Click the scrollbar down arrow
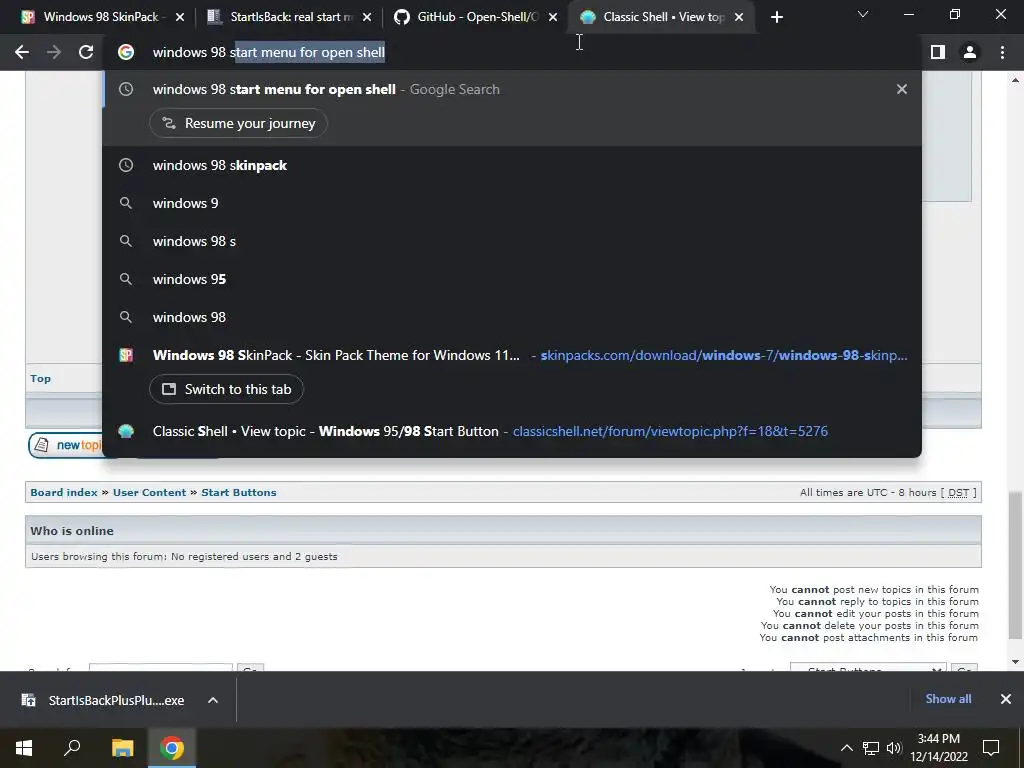The image size is (1024, 768). tap(1015, 662)
